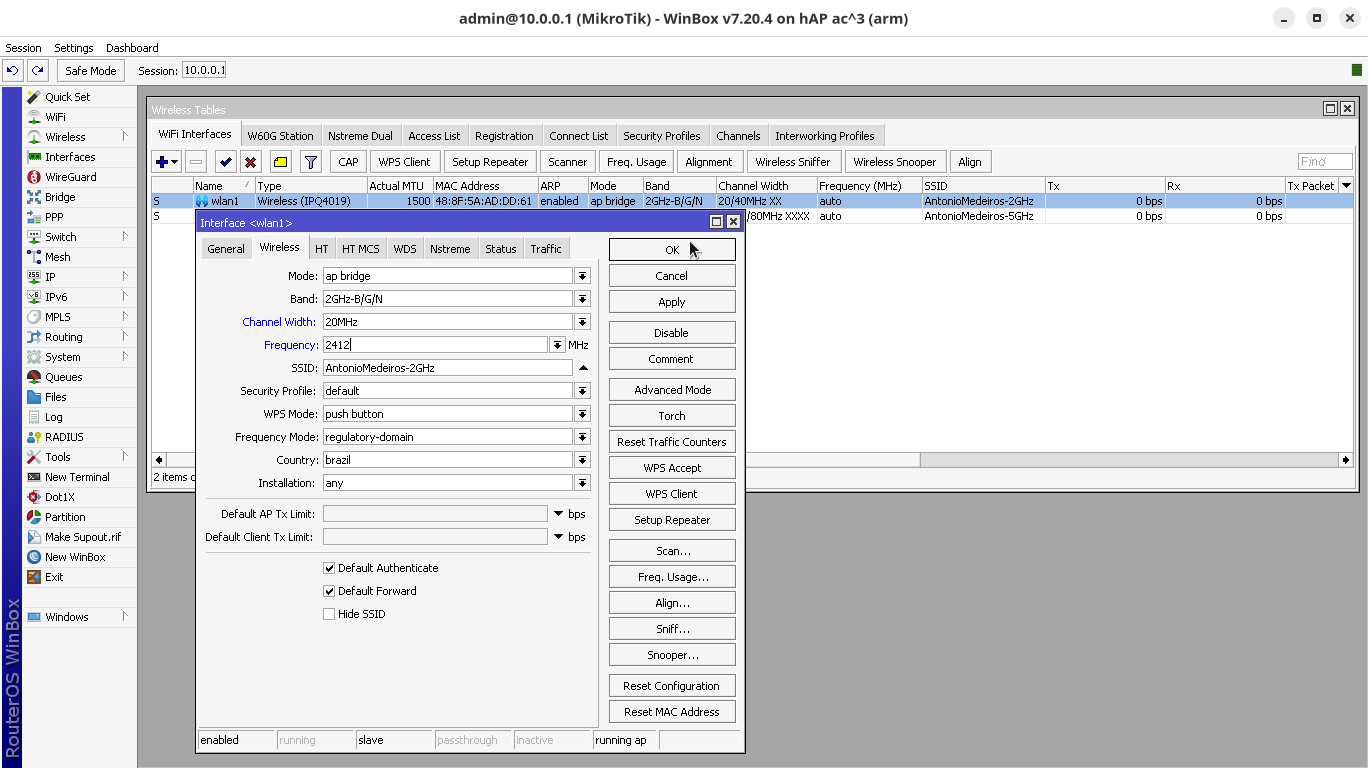Open the Country dropdown arrow
The width and height of the screenshot is (1368, 768).
[582, 460]
